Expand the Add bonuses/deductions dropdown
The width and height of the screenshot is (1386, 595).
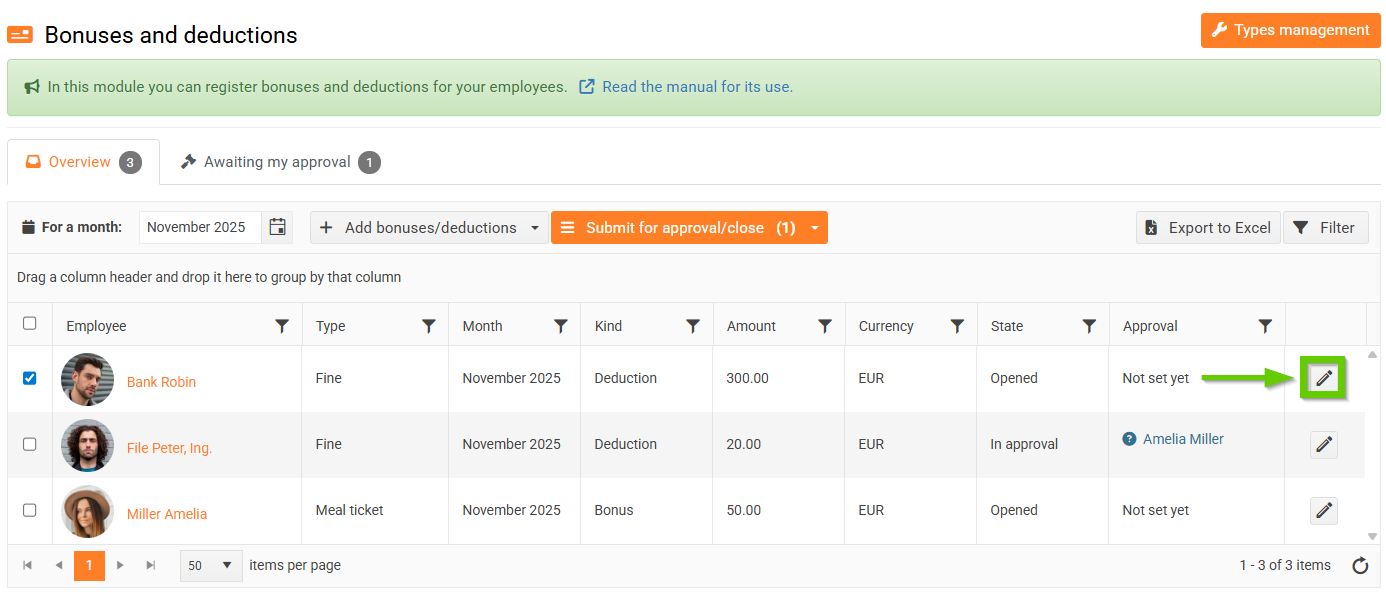pyautogui.click(x=534, y=228)
